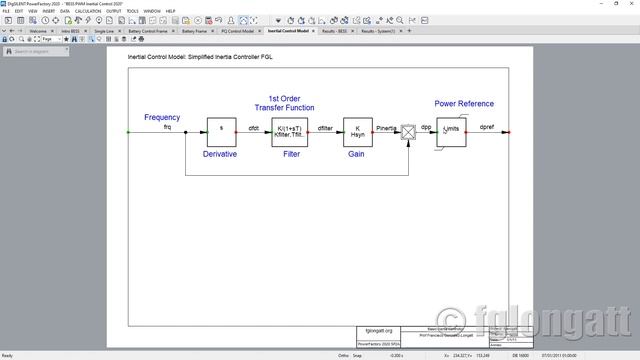The width and height of the screenshot is (640, 360).
Task: Select the Derivative 's' block
Action: pyautogui.click(x=222, y=132)
